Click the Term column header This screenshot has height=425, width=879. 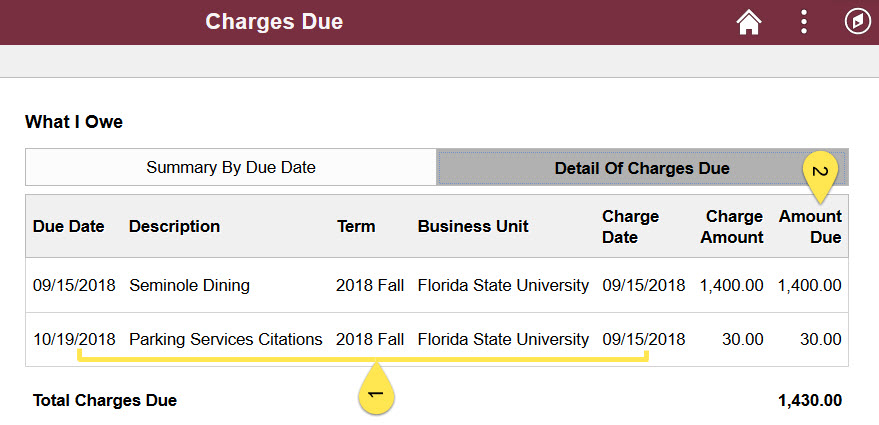(356, 227)
